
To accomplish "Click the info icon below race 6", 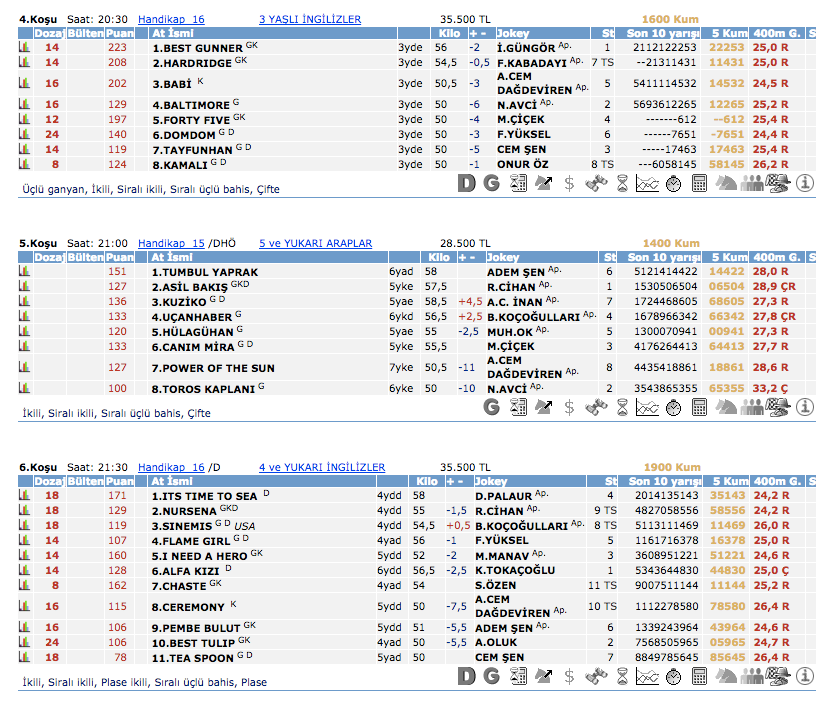I will point(805,677).
